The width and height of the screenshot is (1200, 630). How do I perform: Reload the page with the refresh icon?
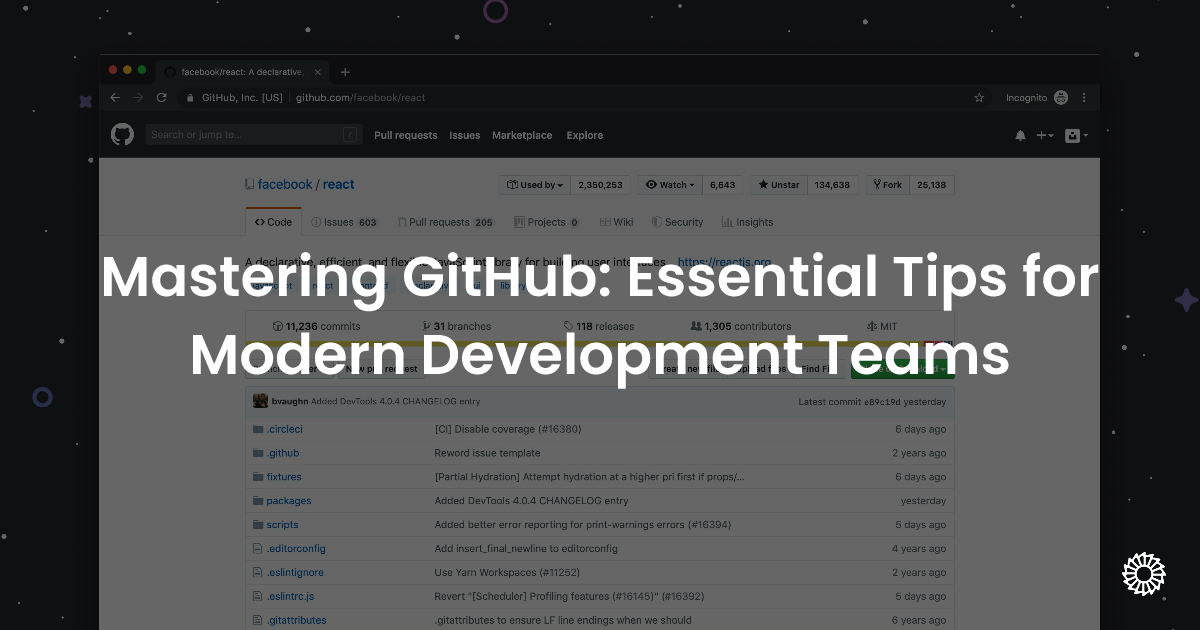click(x=162, y=97)
